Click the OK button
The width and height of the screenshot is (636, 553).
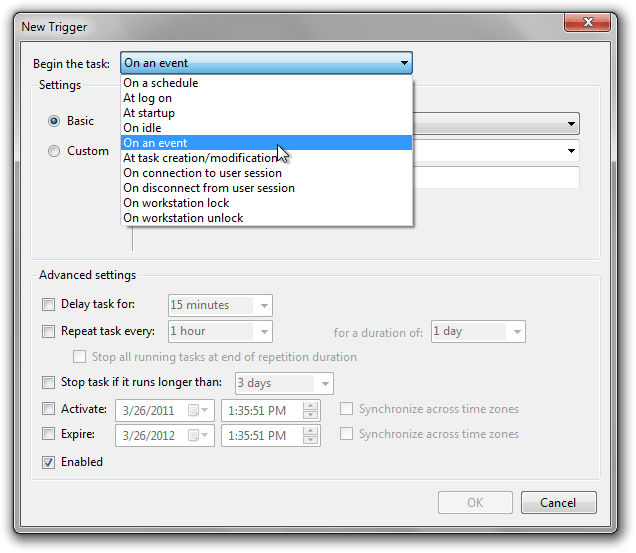pos(475,503)
